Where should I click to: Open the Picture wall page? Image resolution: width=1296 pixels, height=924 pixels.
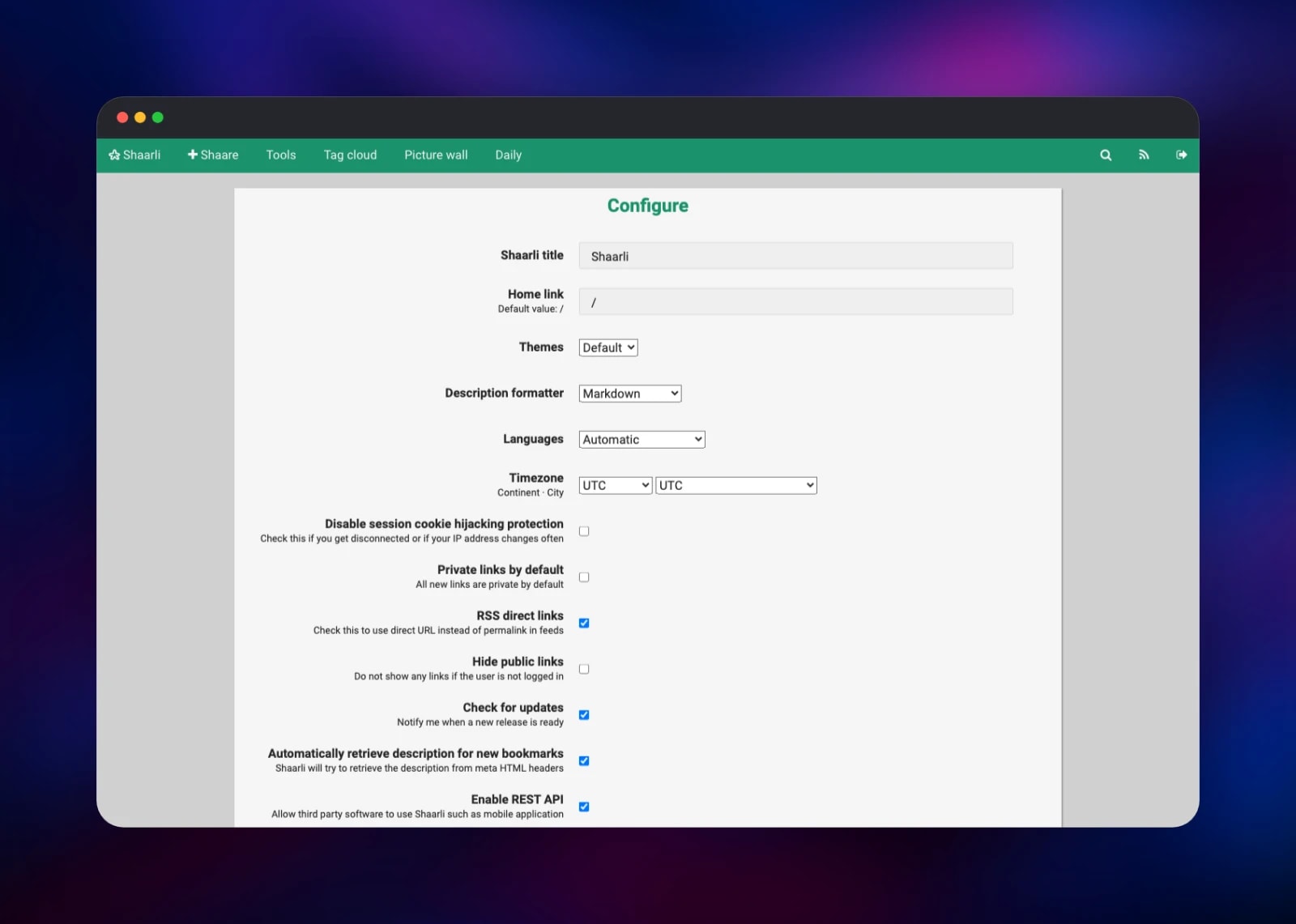[436, 155]
